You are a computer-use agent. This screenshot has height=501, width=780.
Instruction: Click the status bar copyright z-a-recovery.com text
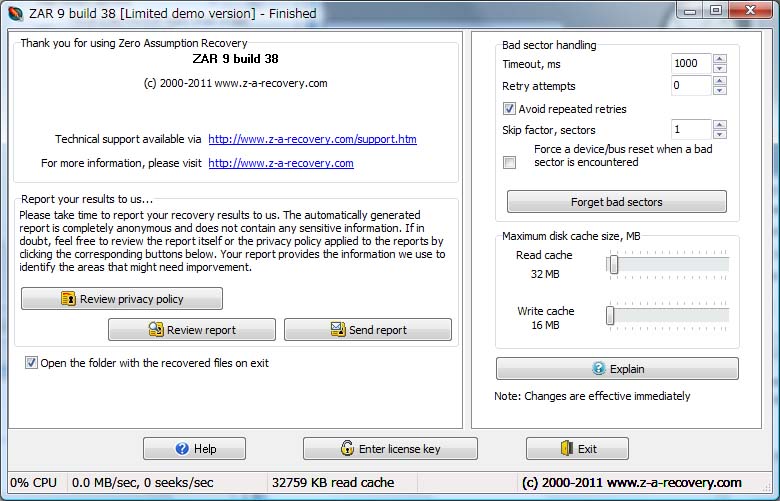tap(632, 483)
